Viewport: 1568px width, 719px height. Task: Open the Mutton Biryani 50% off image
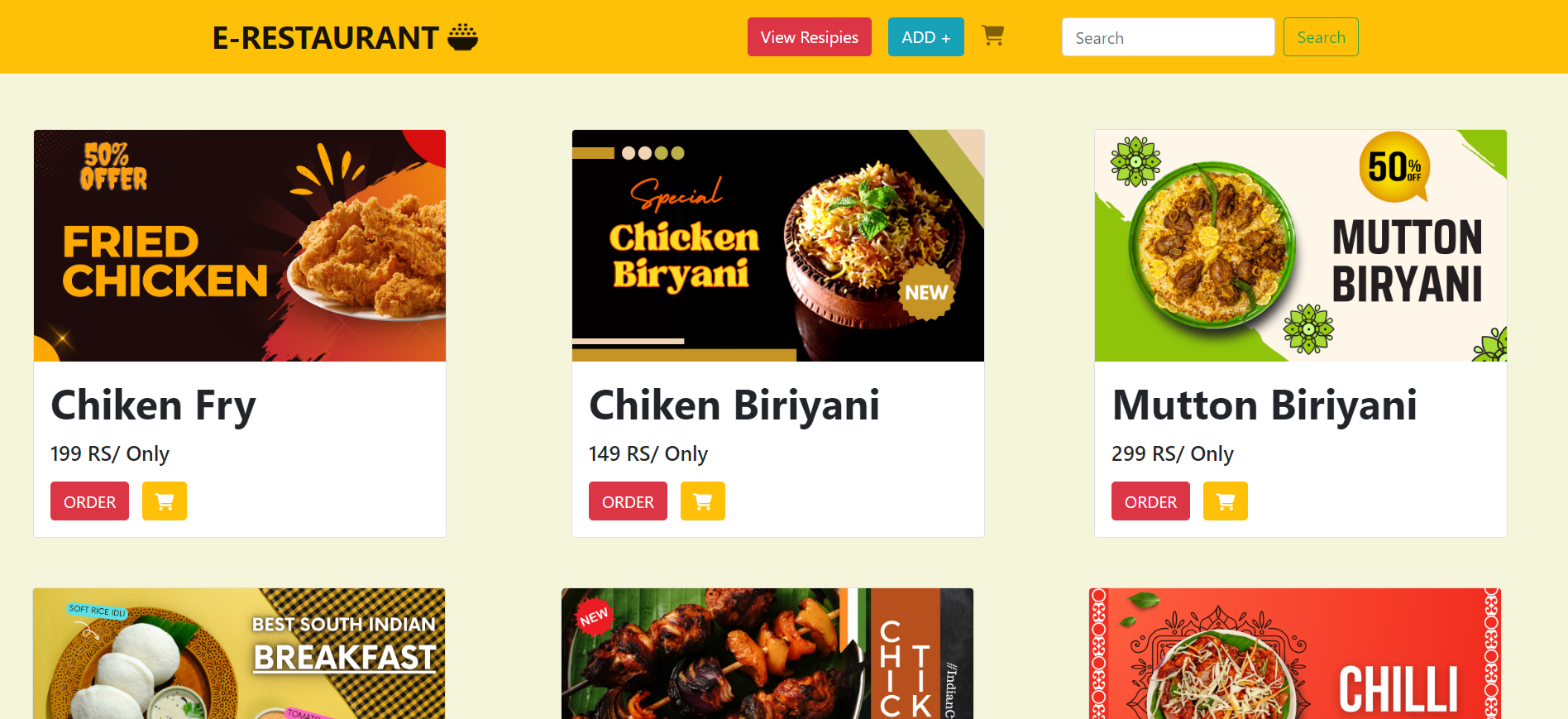click(x=1301, y=246)
